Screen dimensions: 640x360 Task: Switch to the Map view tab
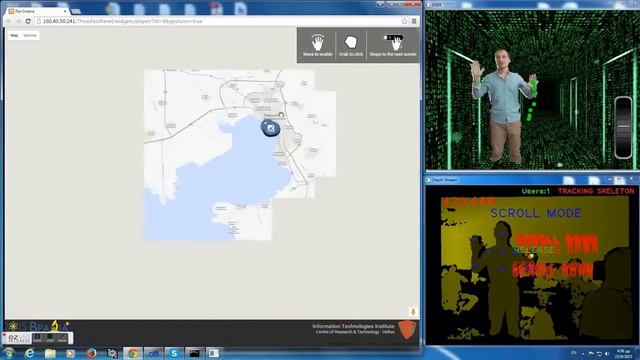[x=14, y=36]
